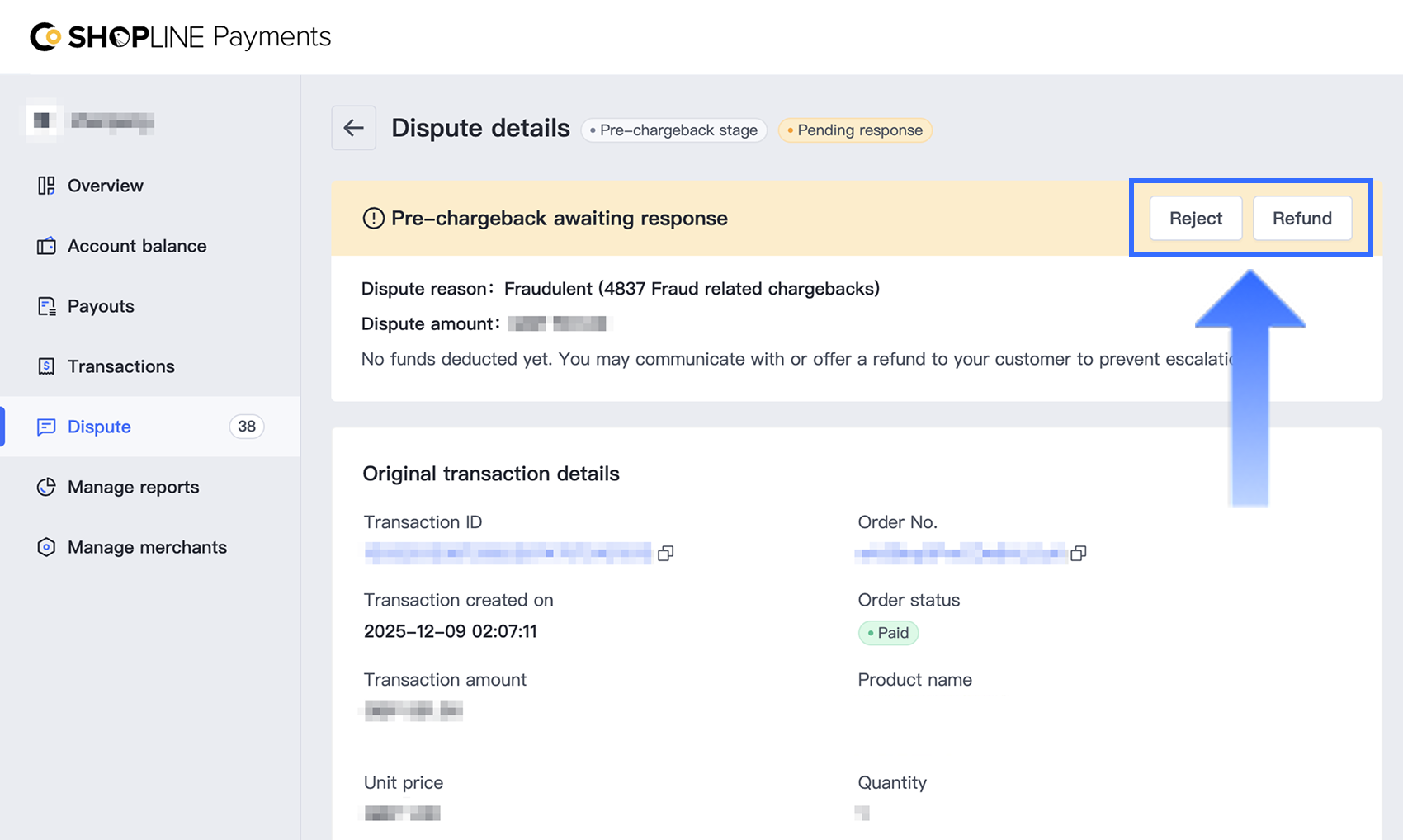Click the Manage merchants hexagon icon
This screenshot has width=1403, height=840.
46,547
